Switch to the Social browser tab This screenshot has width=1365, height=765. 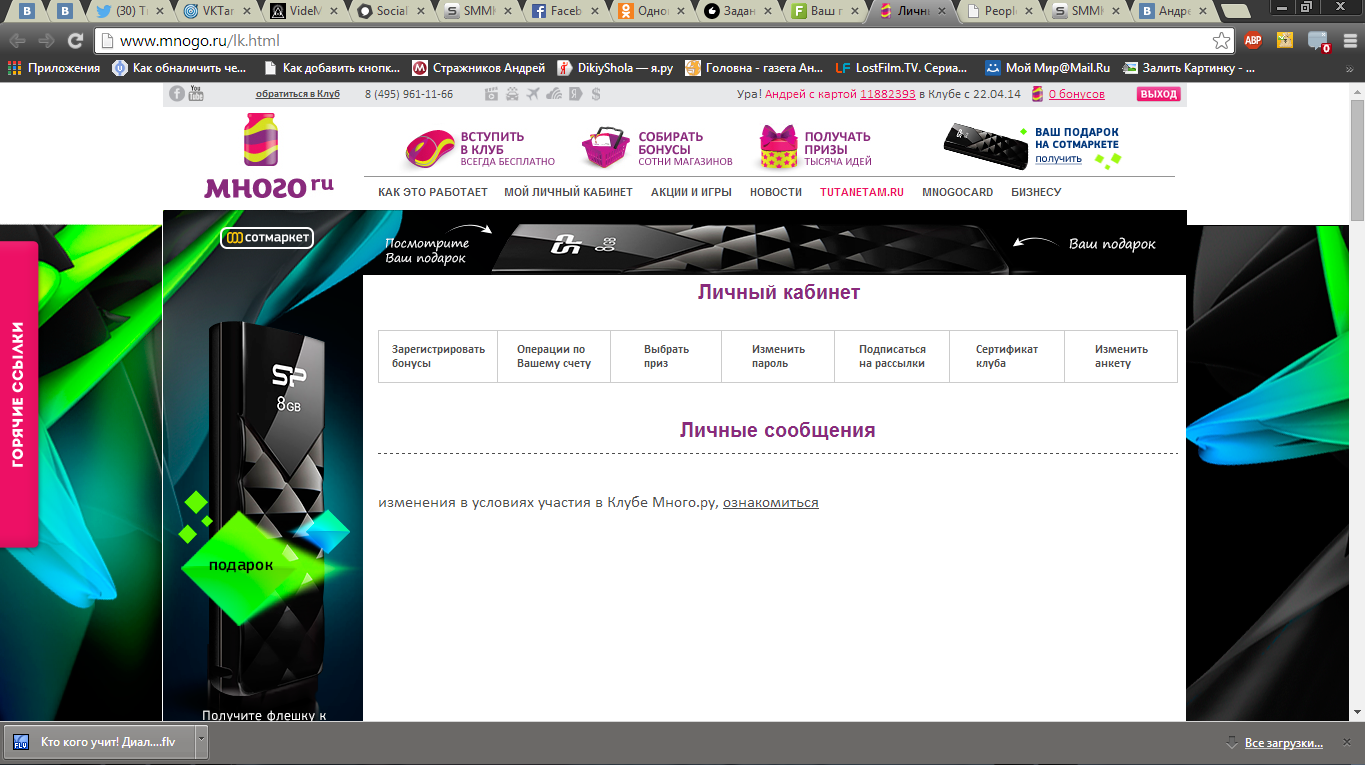[x=389, y=12]
